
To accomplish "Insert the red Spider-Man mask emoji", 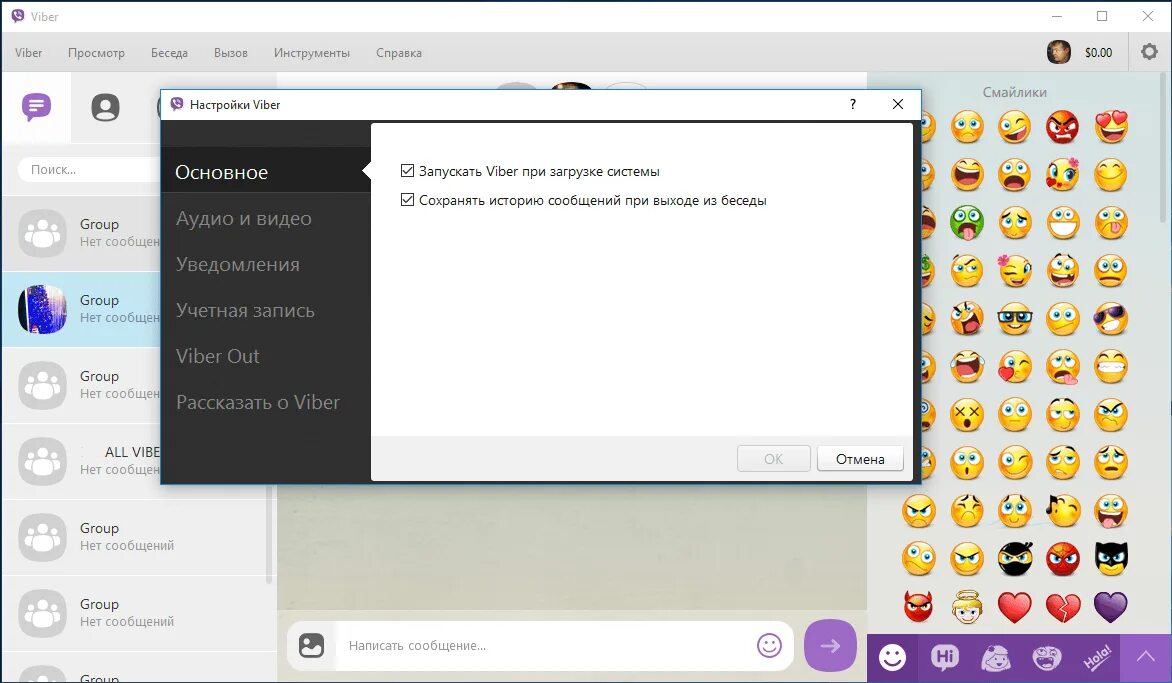I will point(1062,558).
